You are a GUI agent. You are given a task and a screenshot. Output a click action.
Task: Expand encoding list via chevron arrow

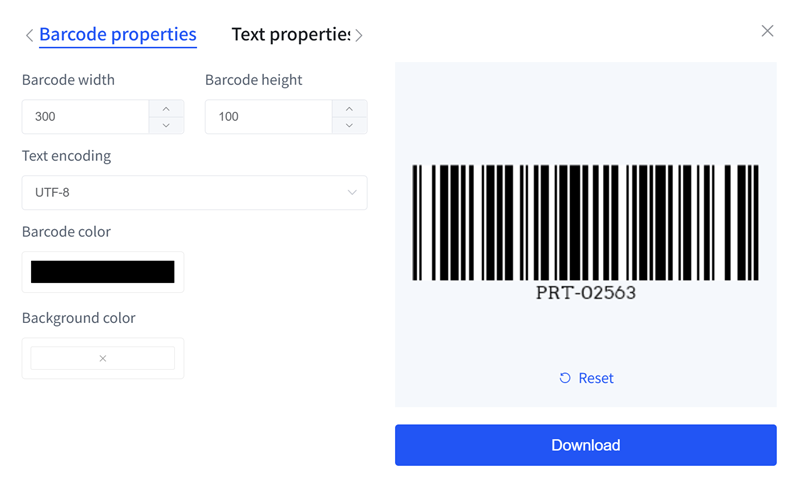(x=352, y=193)
